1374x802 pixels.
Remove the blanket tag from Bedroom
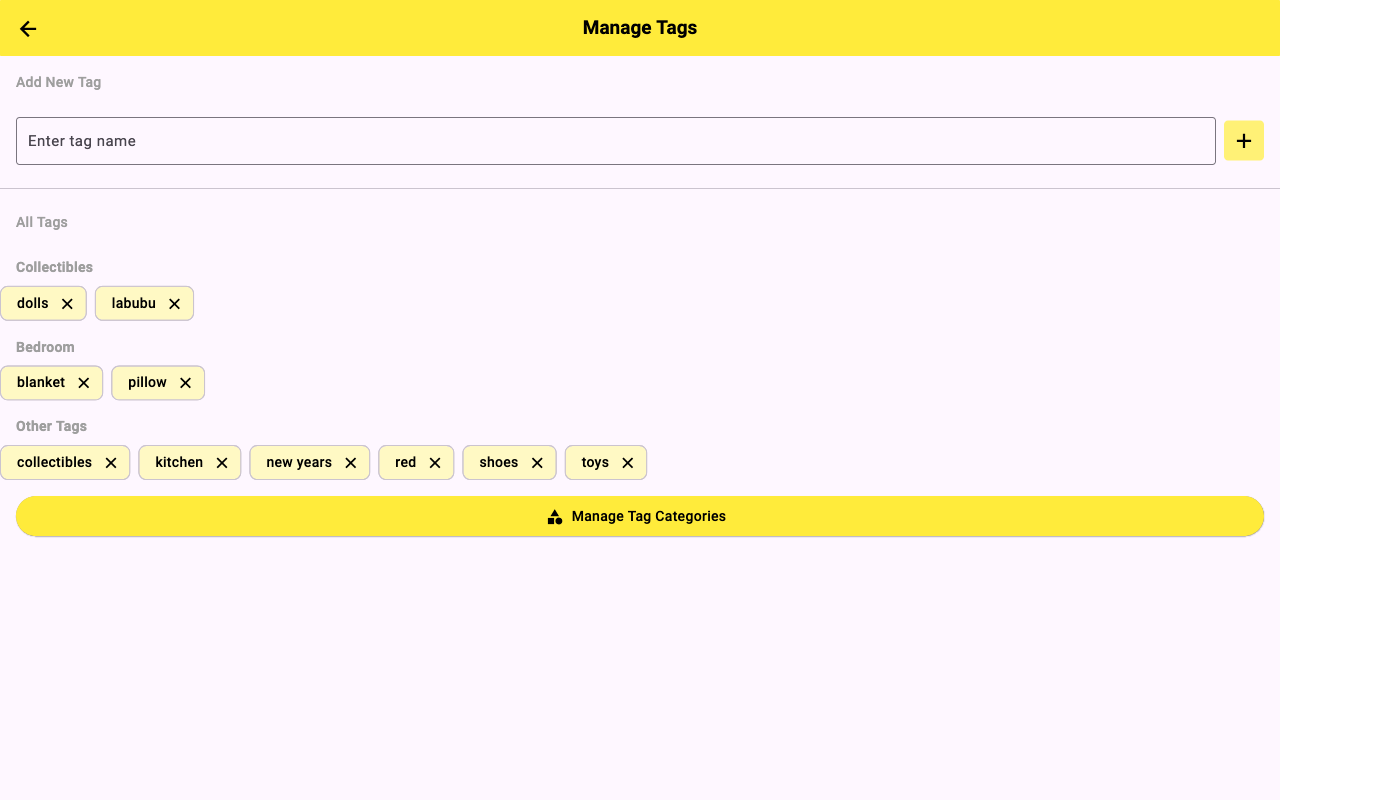pyautogui.click(x=83, y=382)
